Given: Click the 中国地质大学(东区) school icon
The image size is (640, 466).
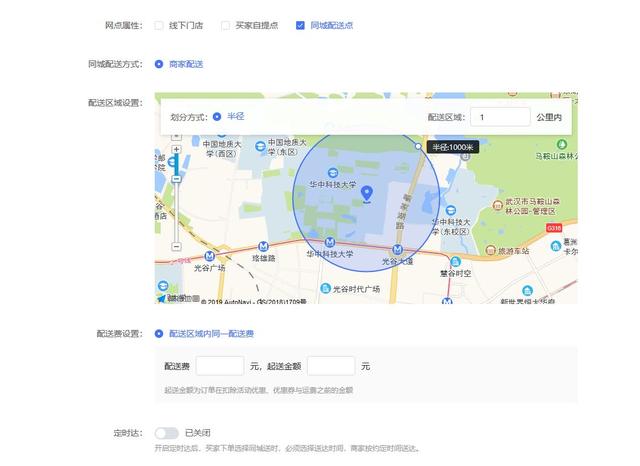Looking at the screenshot, I should 260,146.
